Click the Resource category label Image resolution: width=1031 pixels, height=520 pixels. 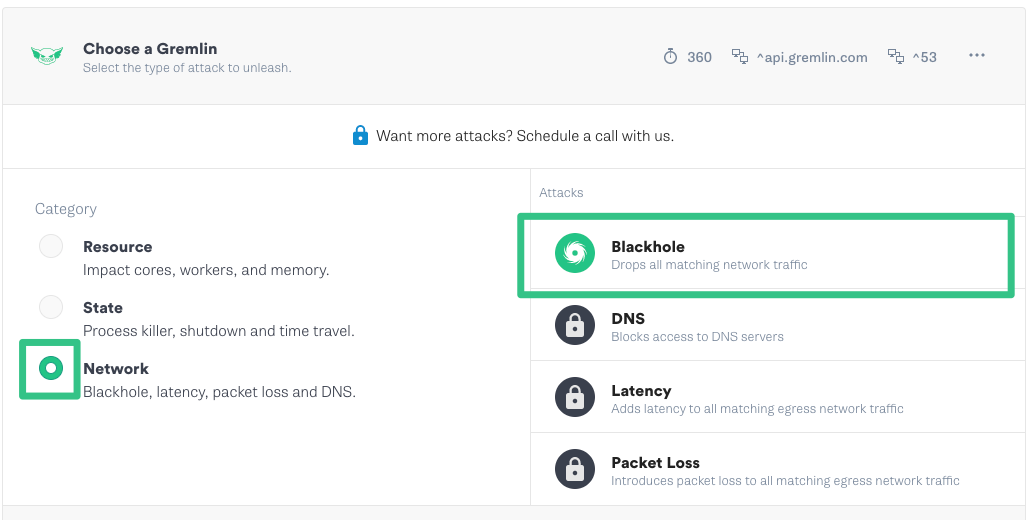click(118, 247)
